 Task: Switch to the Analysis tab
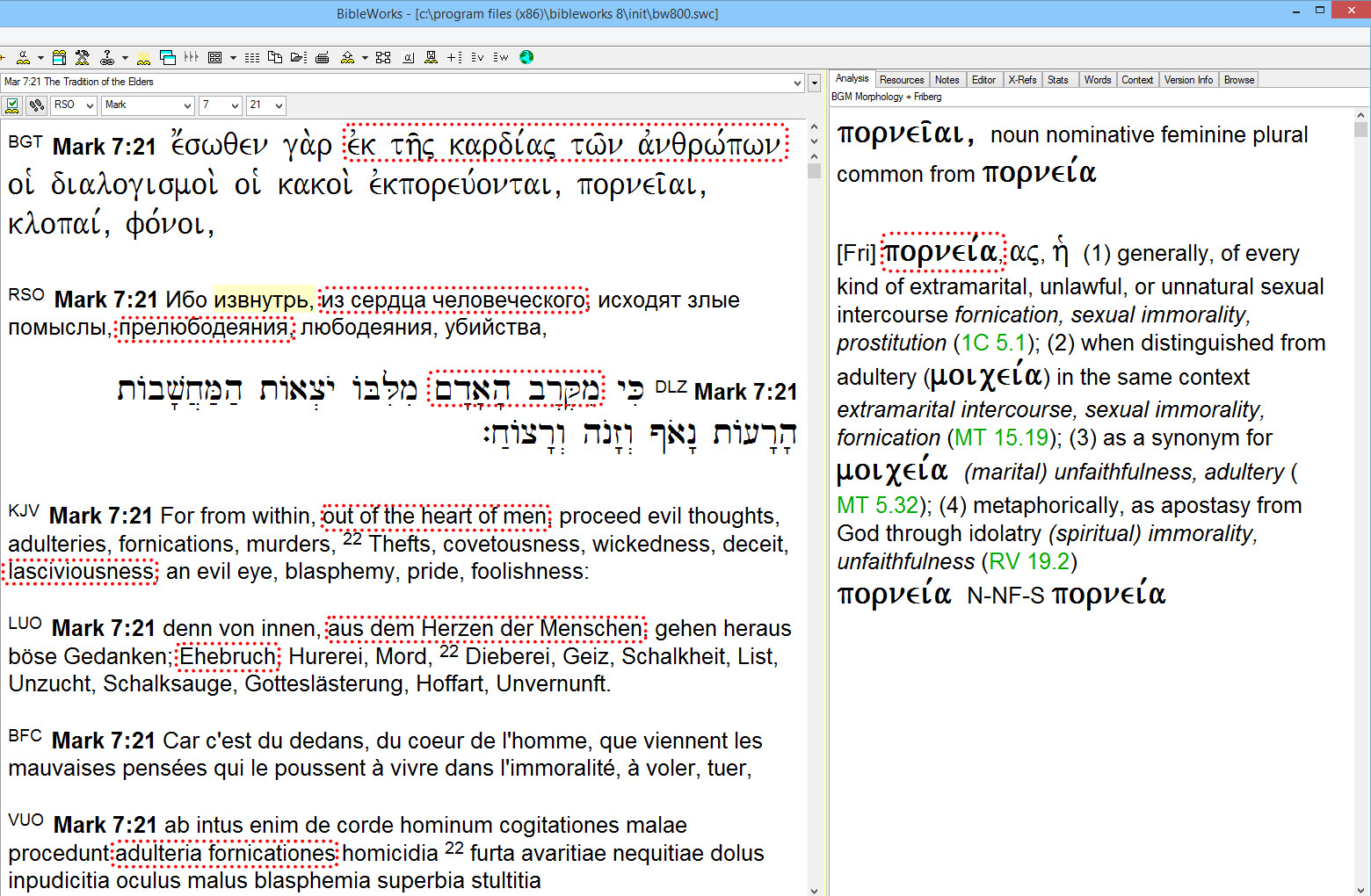tap(852, 78)
